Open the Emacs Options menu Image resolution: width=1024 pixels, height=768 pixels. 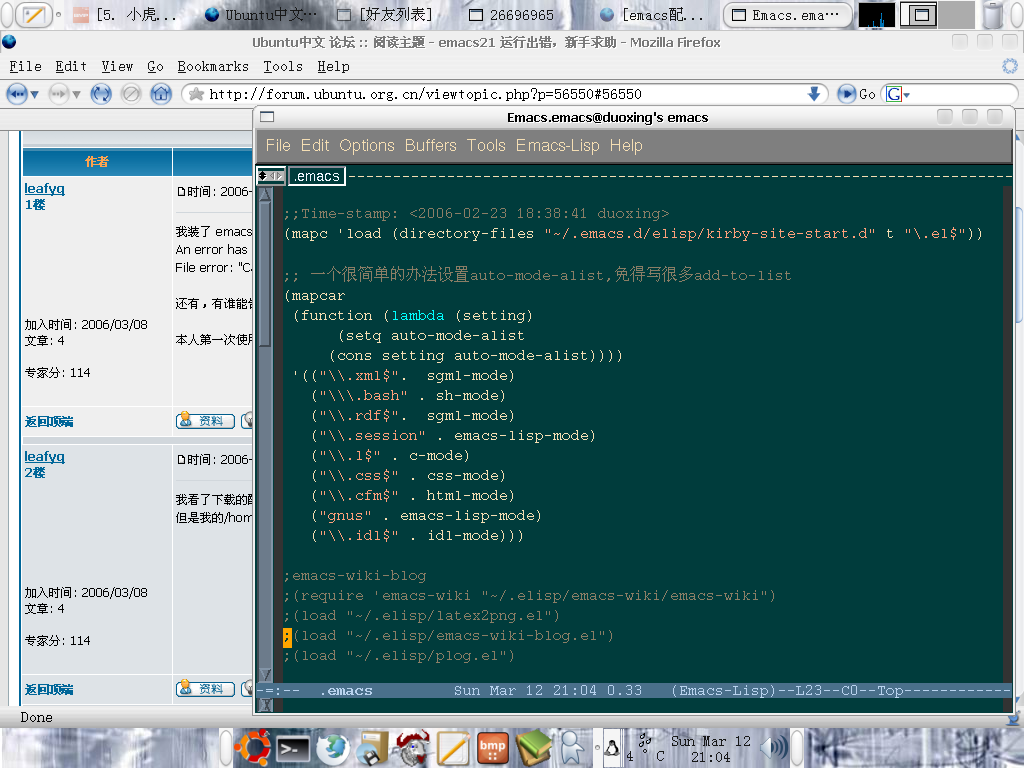pos(367,145)
